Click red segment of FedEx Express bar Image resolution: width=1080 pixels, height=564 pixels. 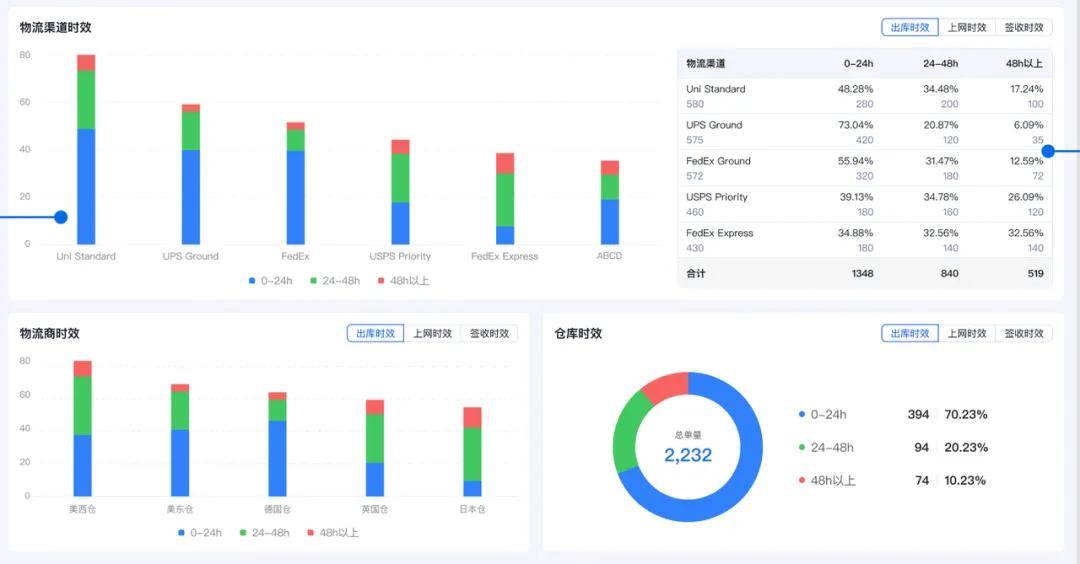point(505,163)
